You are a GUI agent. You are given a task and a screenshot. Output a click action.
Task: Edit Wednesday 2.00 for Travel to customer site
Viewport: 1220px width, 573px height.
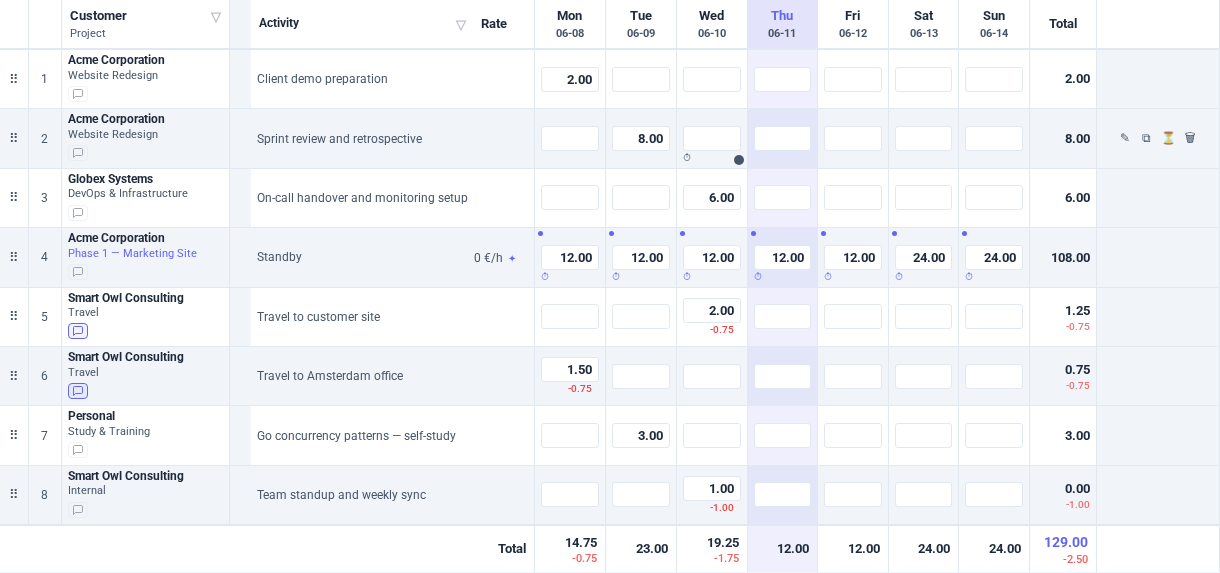click(x=712, y=311)
